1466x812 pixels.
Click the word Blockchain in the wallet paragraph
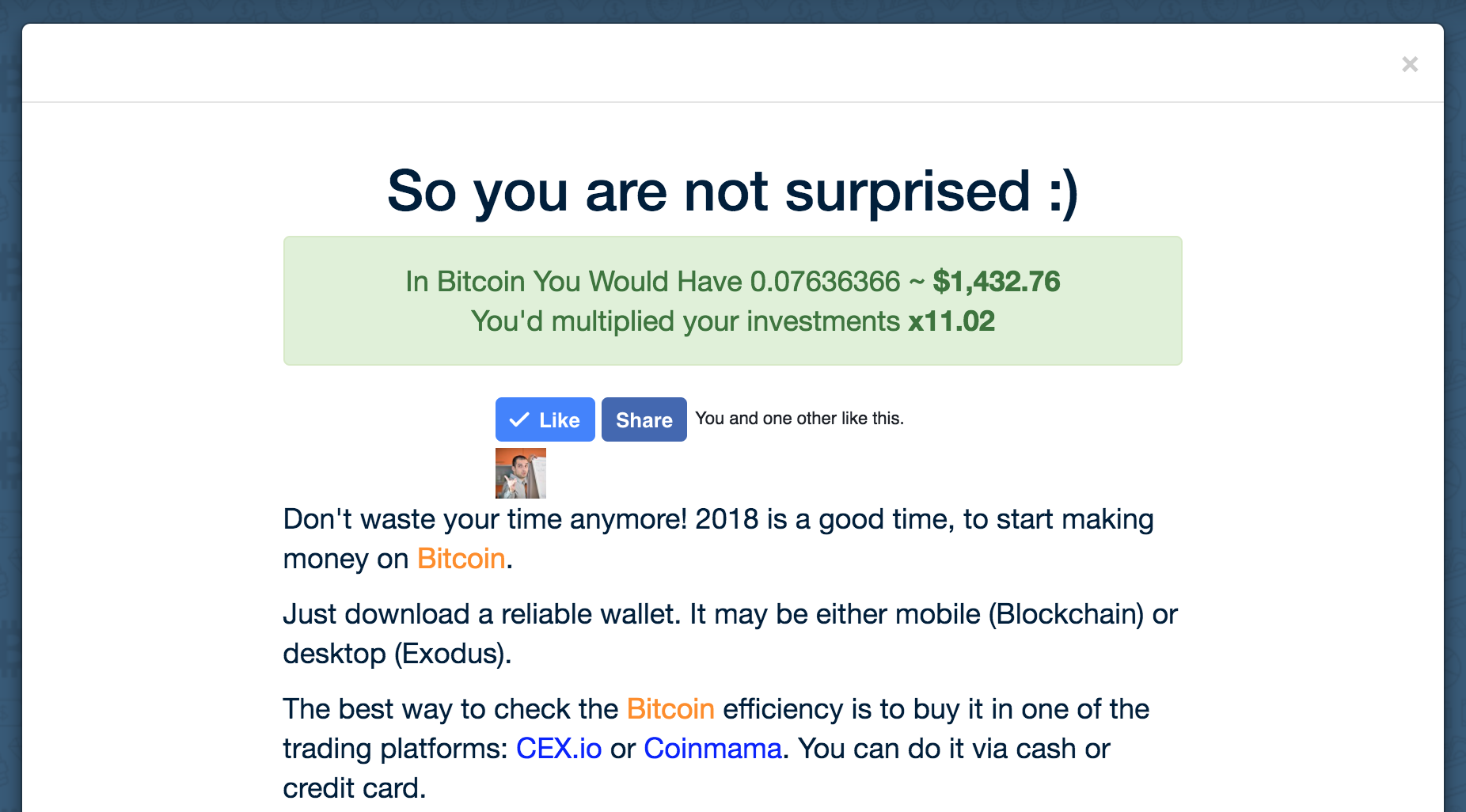pyautogui.click(x=1065, y=614)
